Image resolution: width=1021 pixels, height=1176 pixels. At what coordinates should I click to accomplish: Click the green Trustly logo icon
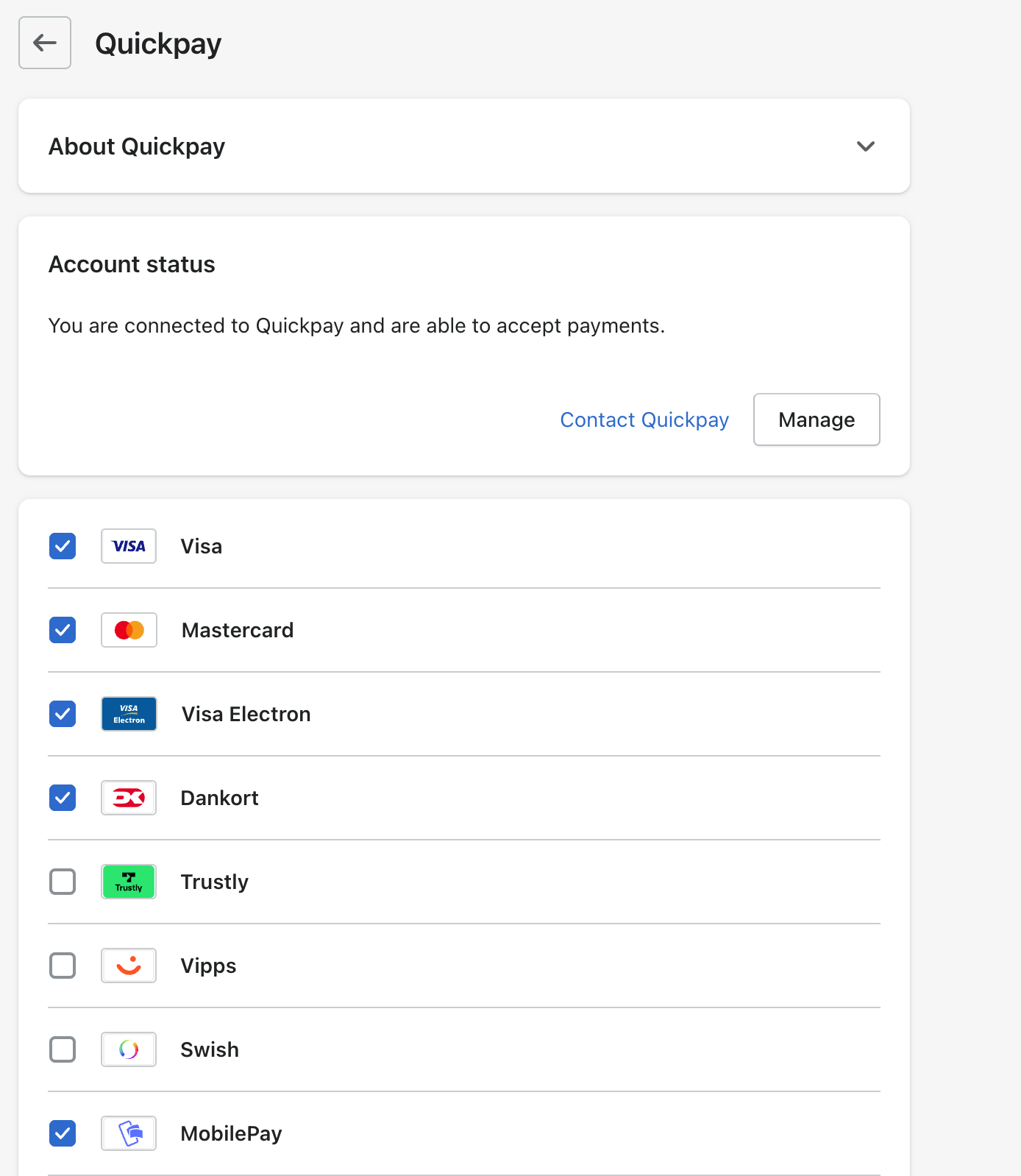129,882
